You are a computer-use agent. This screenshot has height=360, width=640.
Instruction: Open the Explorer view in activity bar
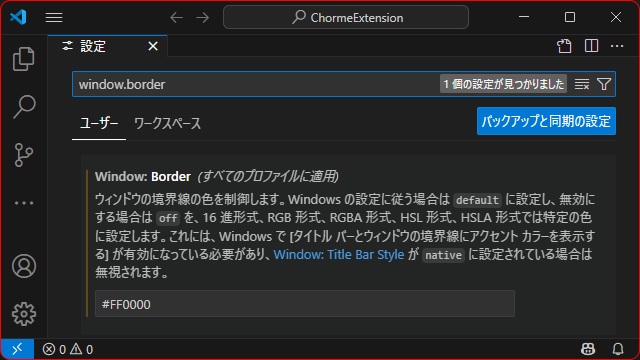click(x=24, y=59)
